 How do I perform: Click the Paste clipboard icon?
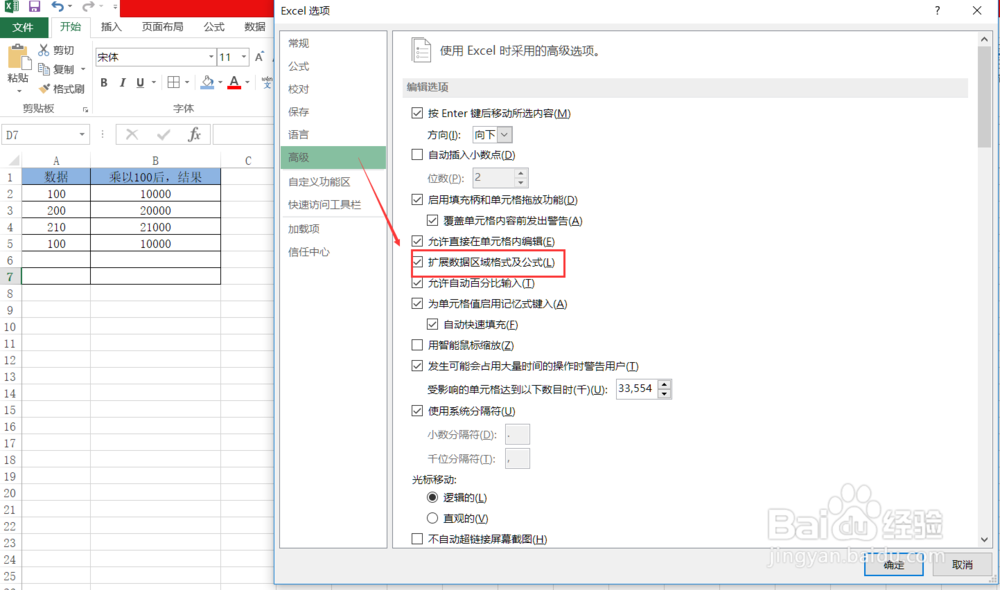(18, 58)
